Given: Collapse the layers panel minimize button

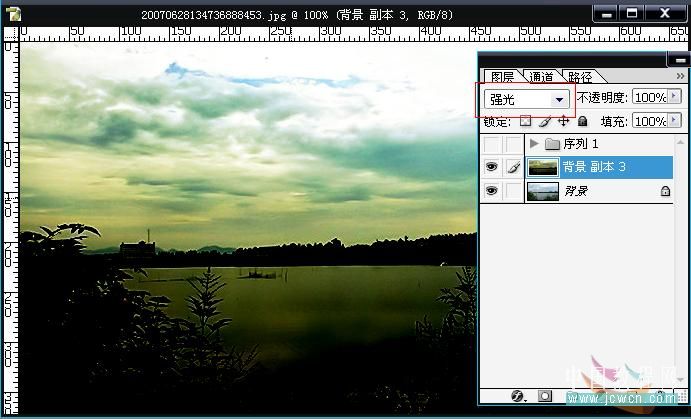Looking at the screenshot, I should click(680, 59).
